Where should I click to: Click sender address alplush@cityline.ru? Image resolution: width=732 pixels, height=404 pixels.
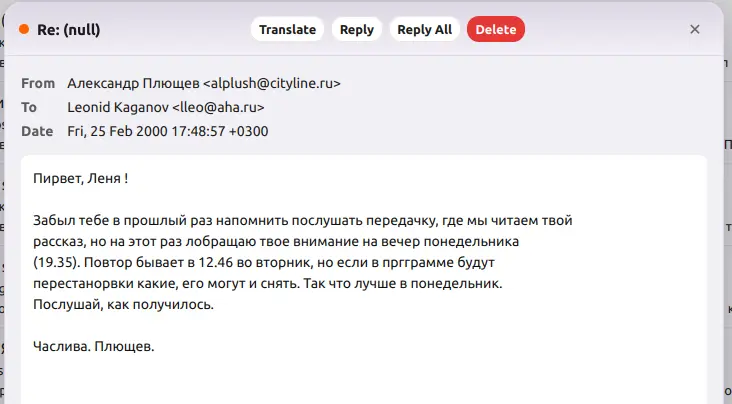click(x=272, y=83)
